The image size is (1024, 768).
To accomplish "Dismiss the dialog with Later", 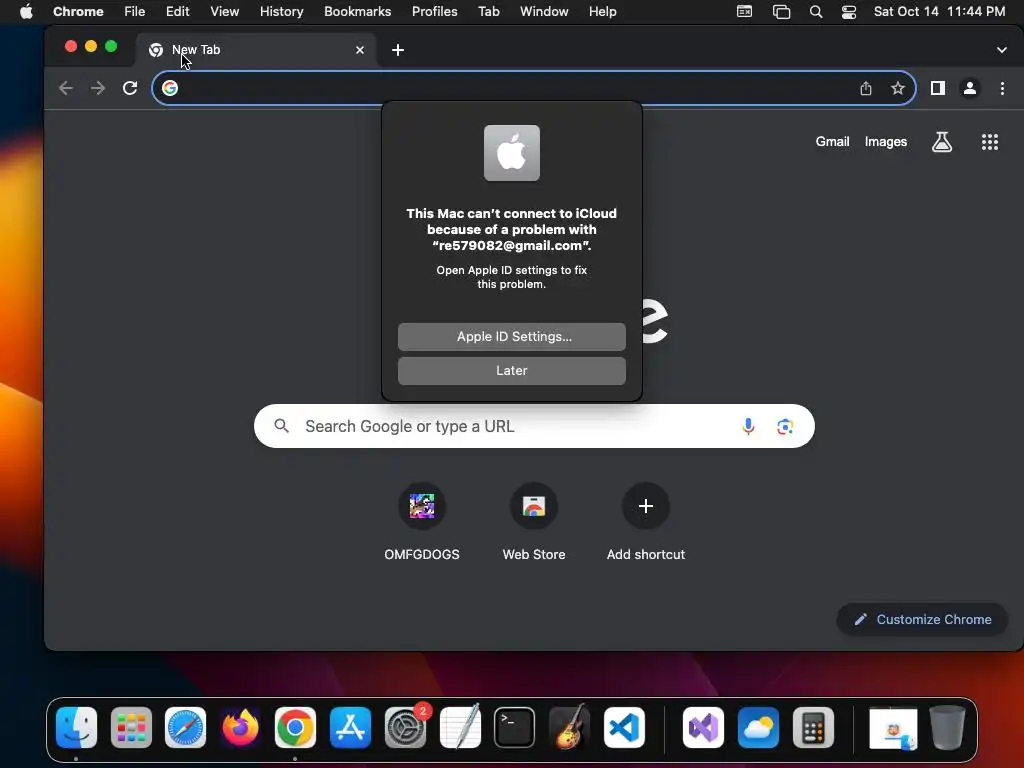I will click(x=512, y=370).
